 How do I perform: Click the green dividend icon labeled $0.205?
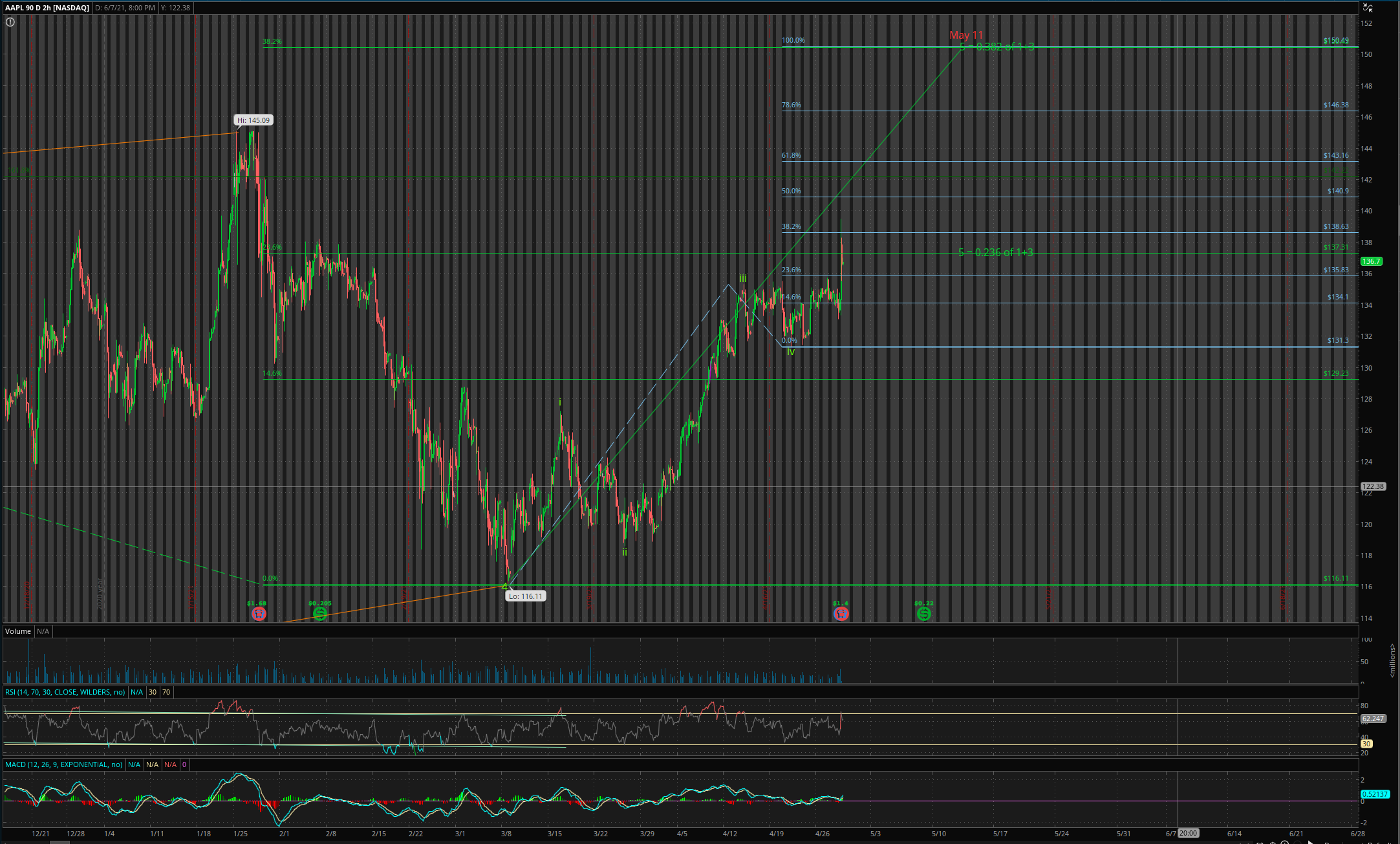[x=320, y=613]
